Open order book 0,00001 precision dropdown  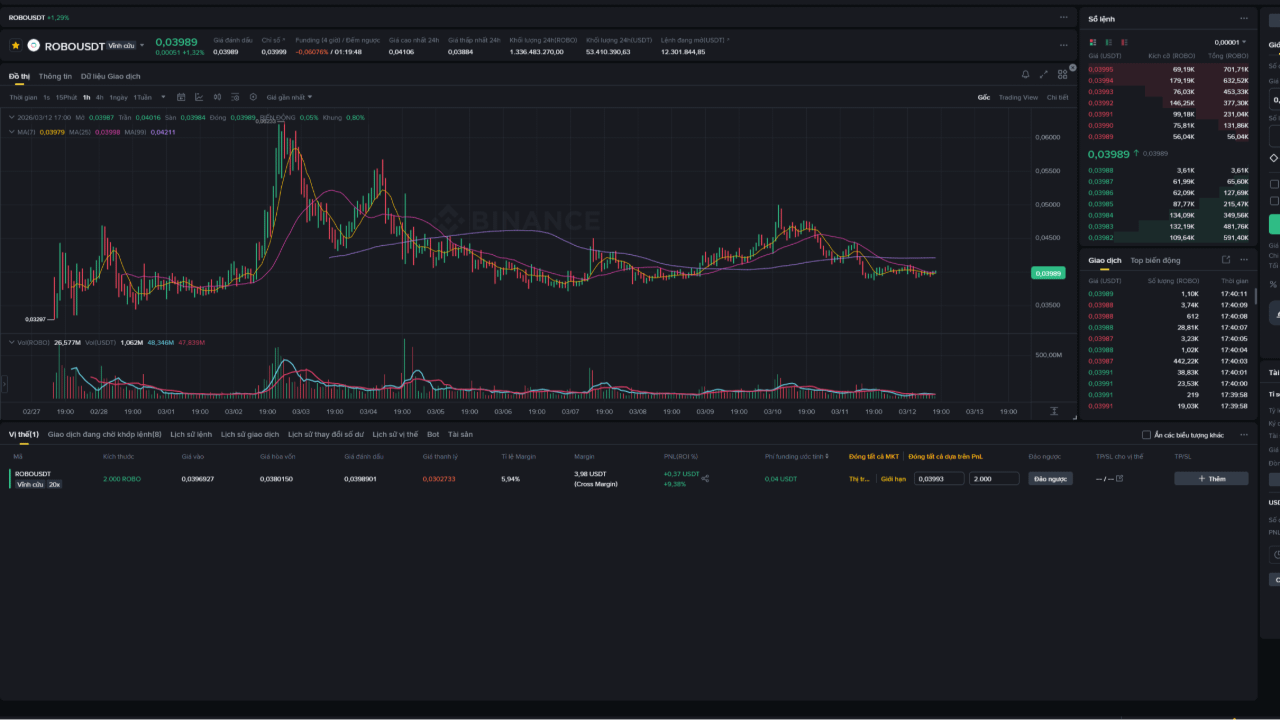click(1230, 42)
